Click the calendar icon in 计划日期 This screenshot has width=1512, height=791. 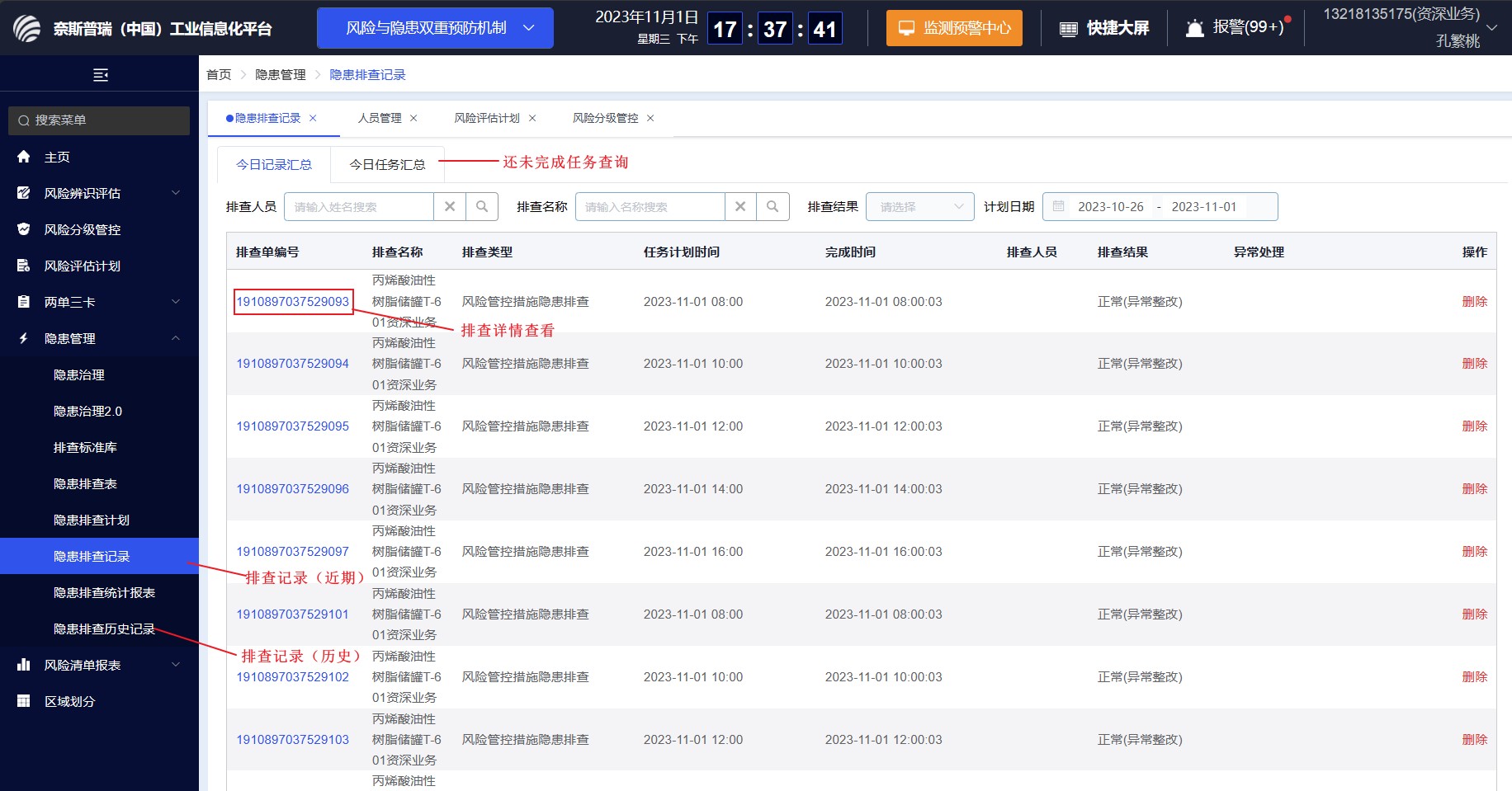point(1058,206)
